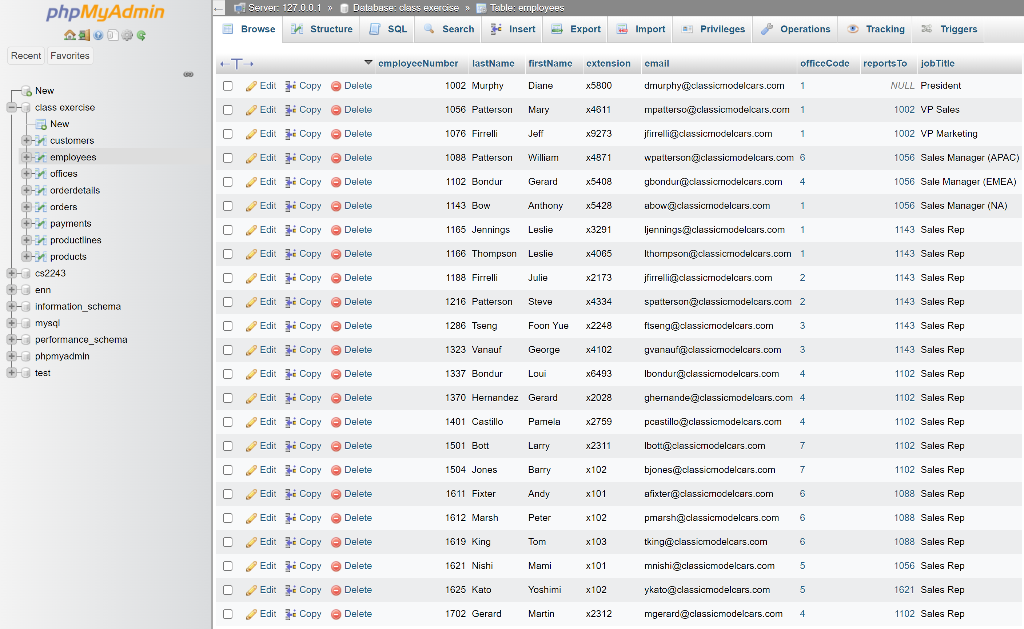Viewport: 1024px width, 629px height.
Task: Delete the row for employee 1619 King
Action: (351, 541)
